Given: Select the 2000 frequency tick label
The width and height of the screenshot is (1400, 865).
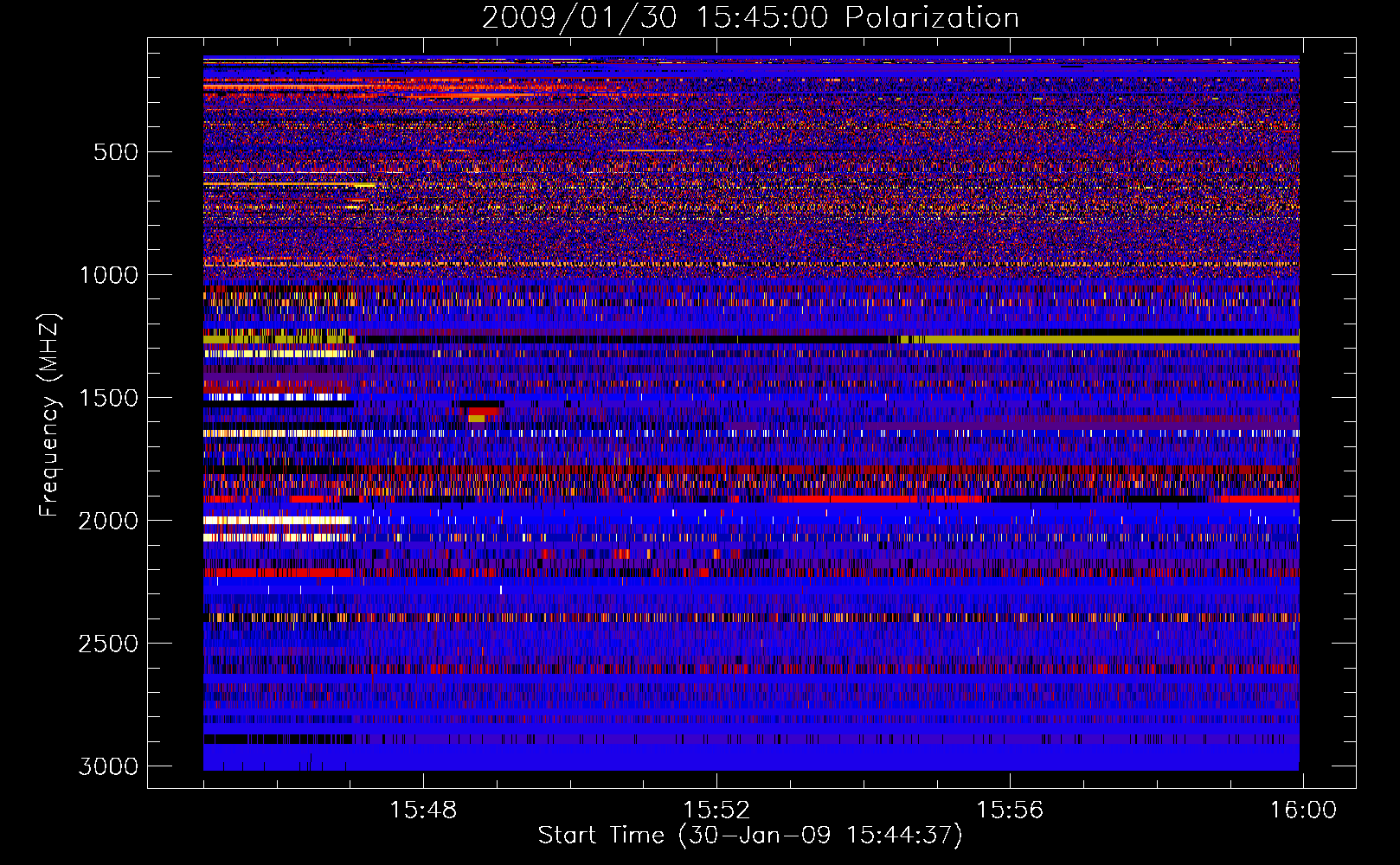Looking at the screenshot, I should pyautogui.click(x=108, y=521).
